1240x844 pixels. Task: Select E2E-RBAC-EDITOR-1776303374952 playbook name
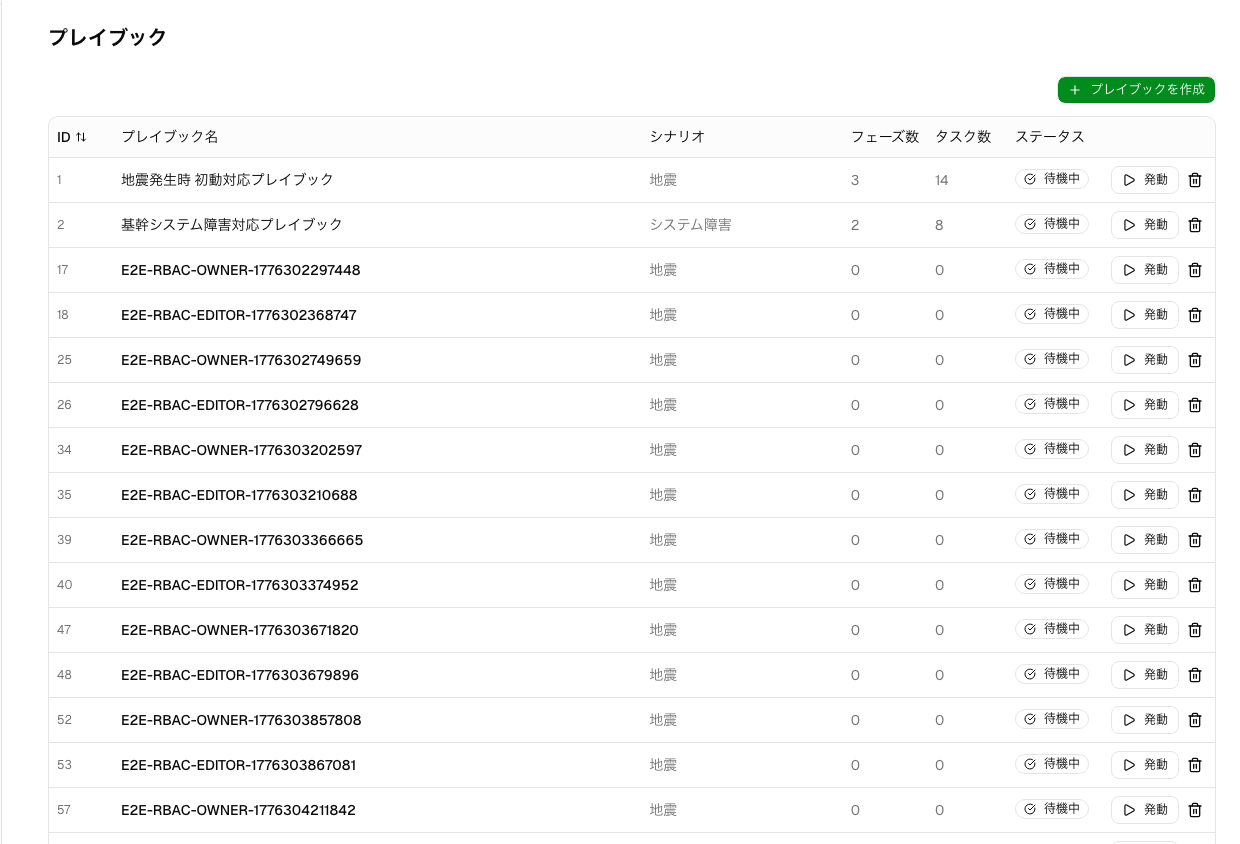(x=240, y=585)
